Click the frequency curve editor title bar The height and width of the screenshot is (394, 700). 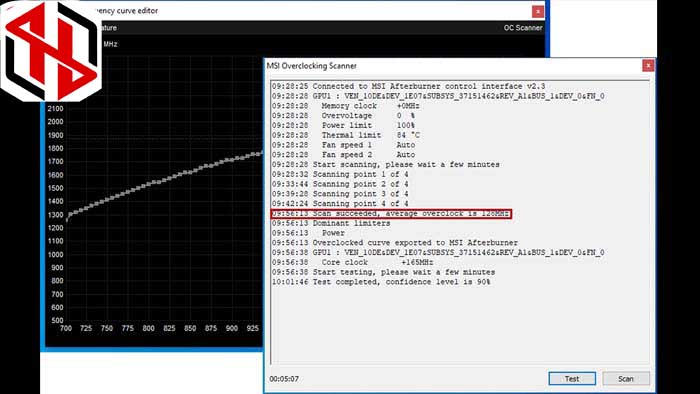click(x=312, y=11)
